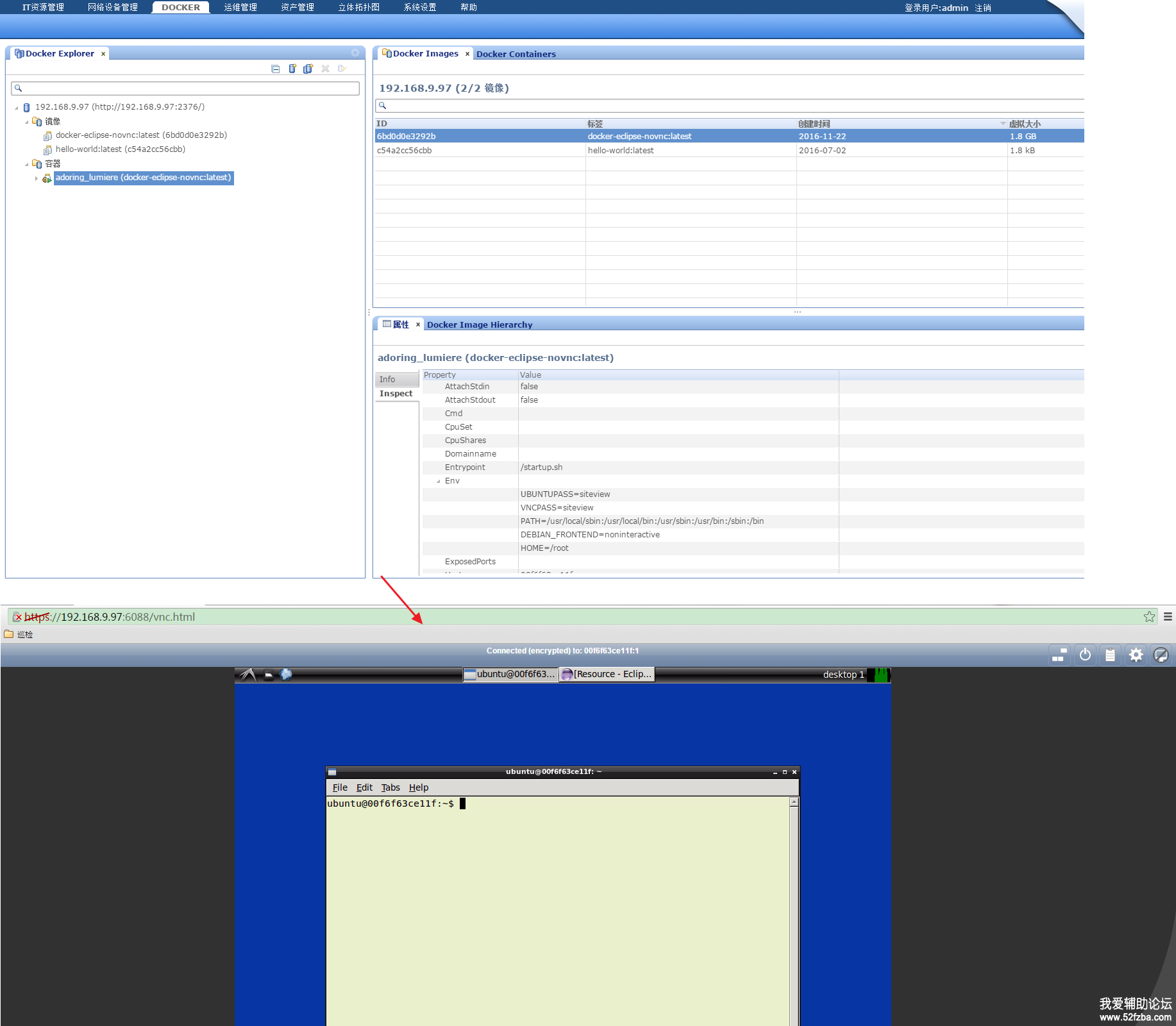Click the Docker Explorer search field
The image size is (1176, 1026).
coord(185,88)
